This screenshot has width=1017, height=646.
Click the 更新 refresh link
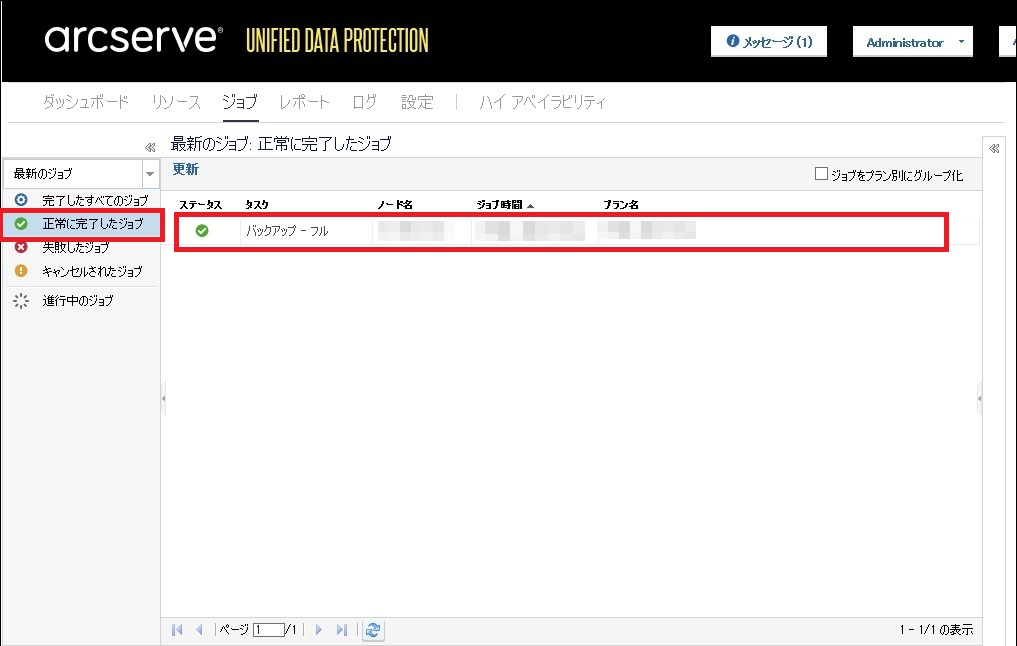186,169
